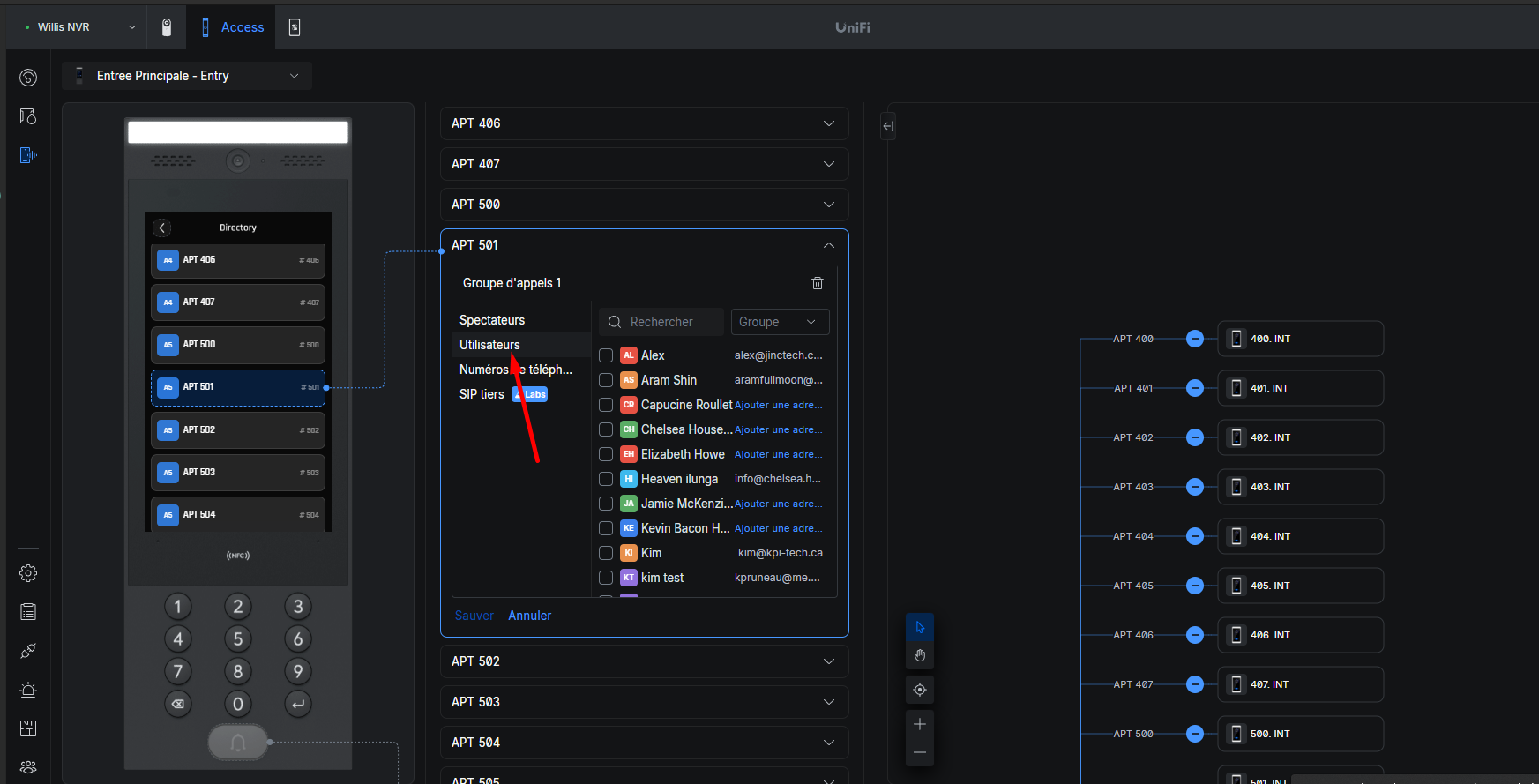This screenshot has height=784, width=1539.
Task: Expand the APT 406 section
Action: click(645, 123)
